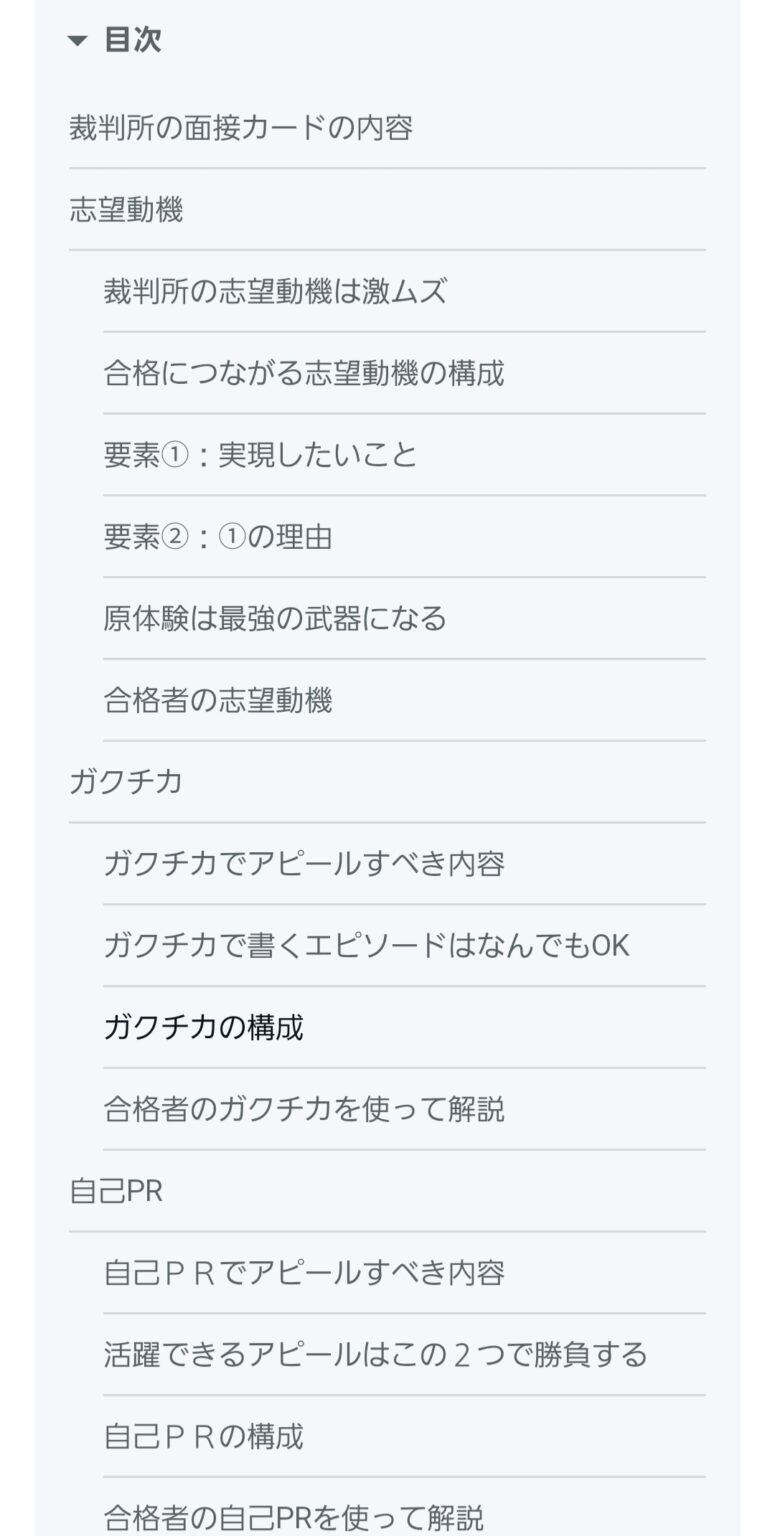Select 要素①：実現したいこと entry
Viewport: 775px width, 1536px height.
pyautogui.click(x=260, y=456)
